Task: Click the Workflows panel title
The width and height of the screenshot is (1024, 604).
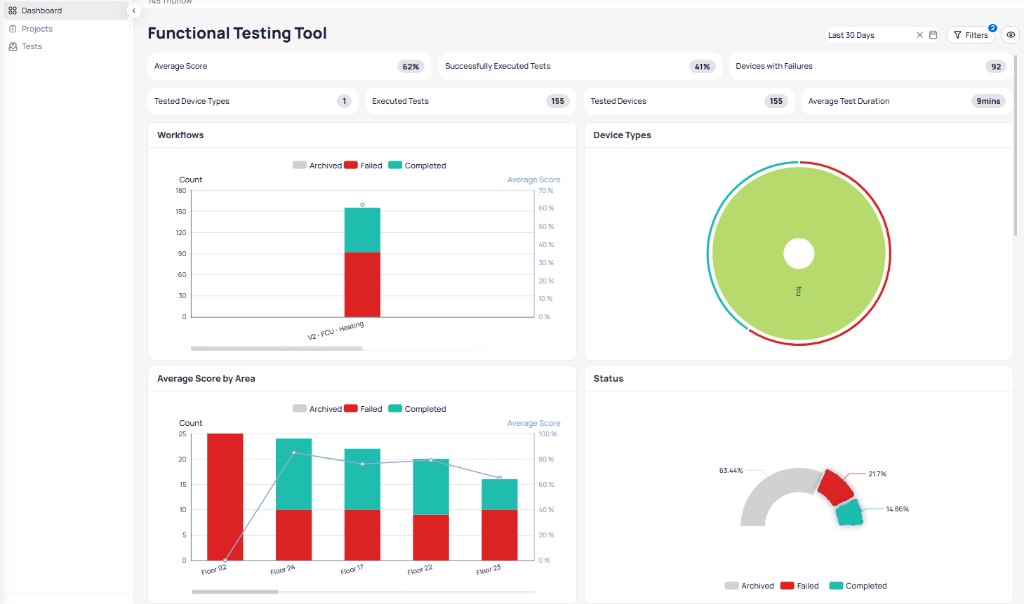Action: pyautogui.click(x=180, y=135)
